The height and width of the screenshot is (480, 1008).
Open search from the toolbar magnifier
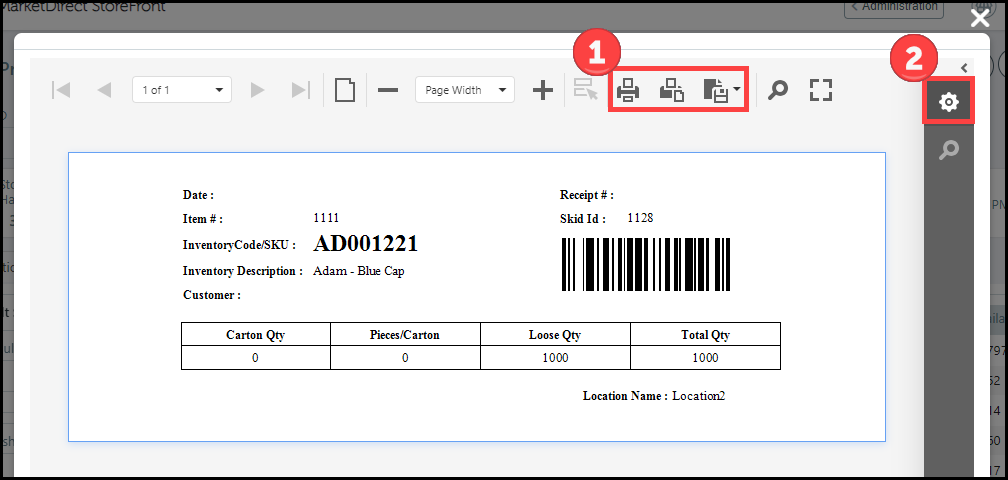tap(777, 90)
